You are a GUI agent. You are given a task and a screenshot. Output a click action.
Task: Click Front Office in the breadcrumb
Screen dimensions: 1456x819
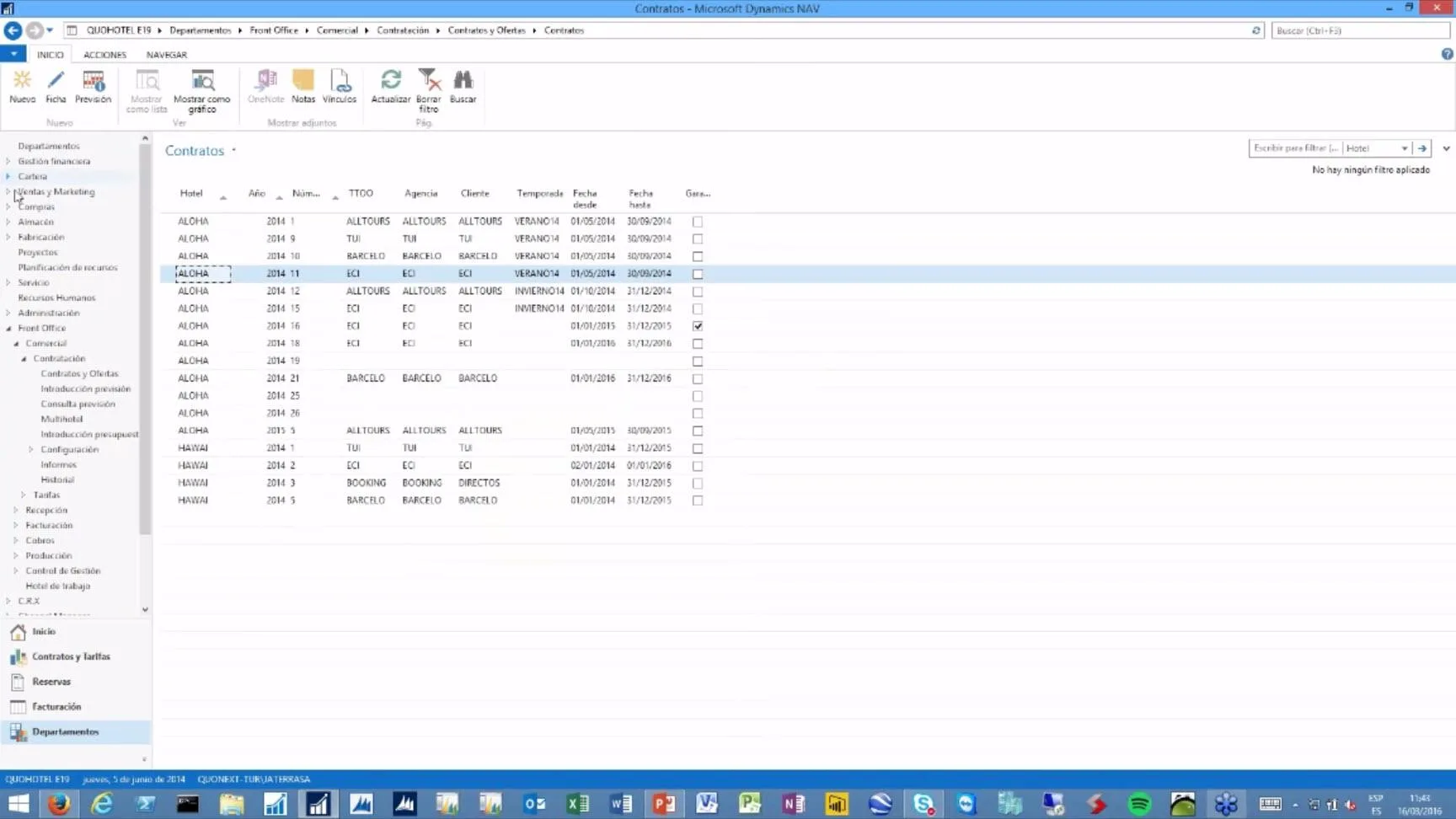pyautogui.click(x=274, y=30)
